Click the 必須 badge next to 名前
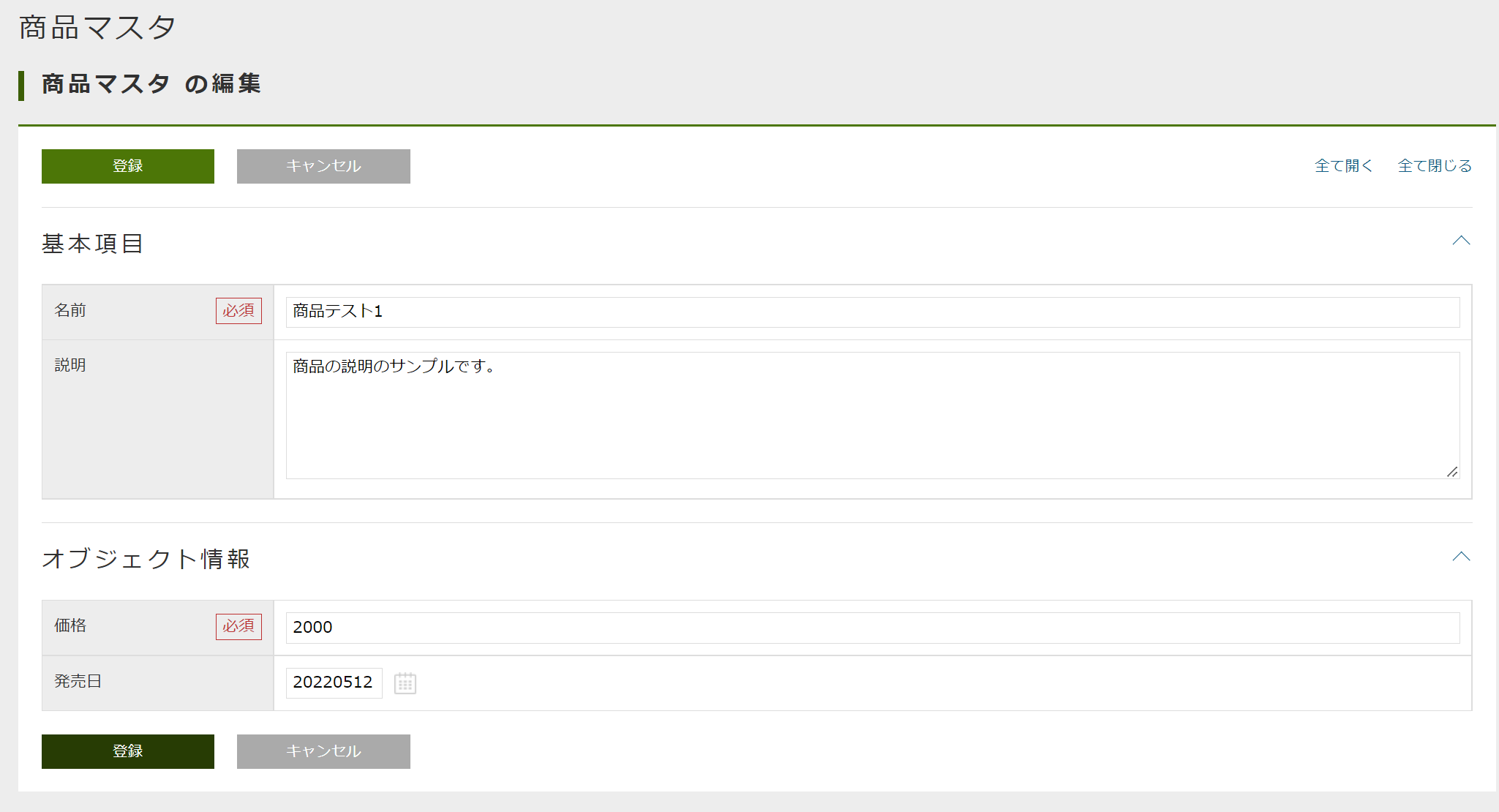This screenshot has height=812, width=1499. point(238,310)
